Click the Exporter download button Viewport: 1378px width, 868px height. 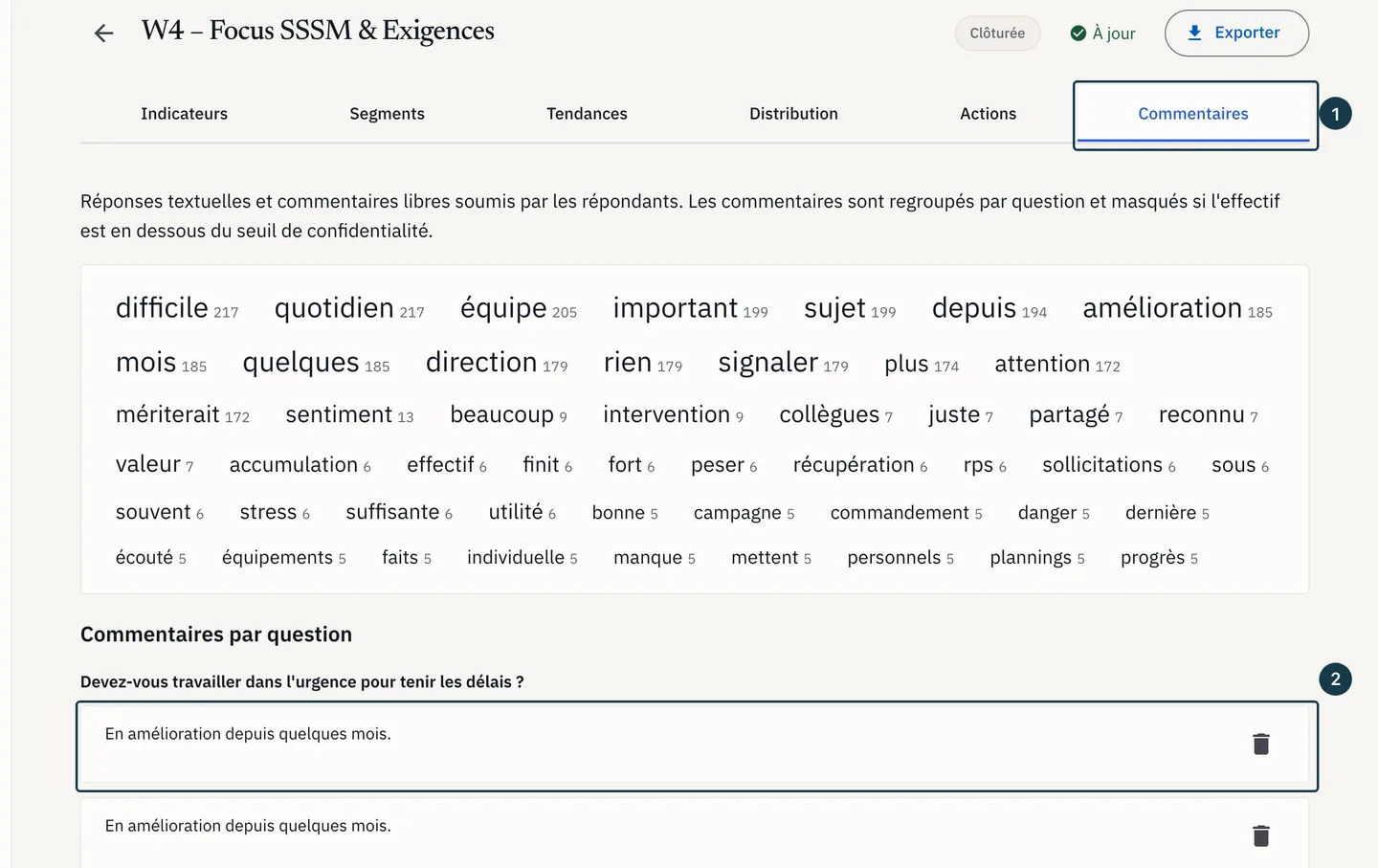tap(1236, 33)
